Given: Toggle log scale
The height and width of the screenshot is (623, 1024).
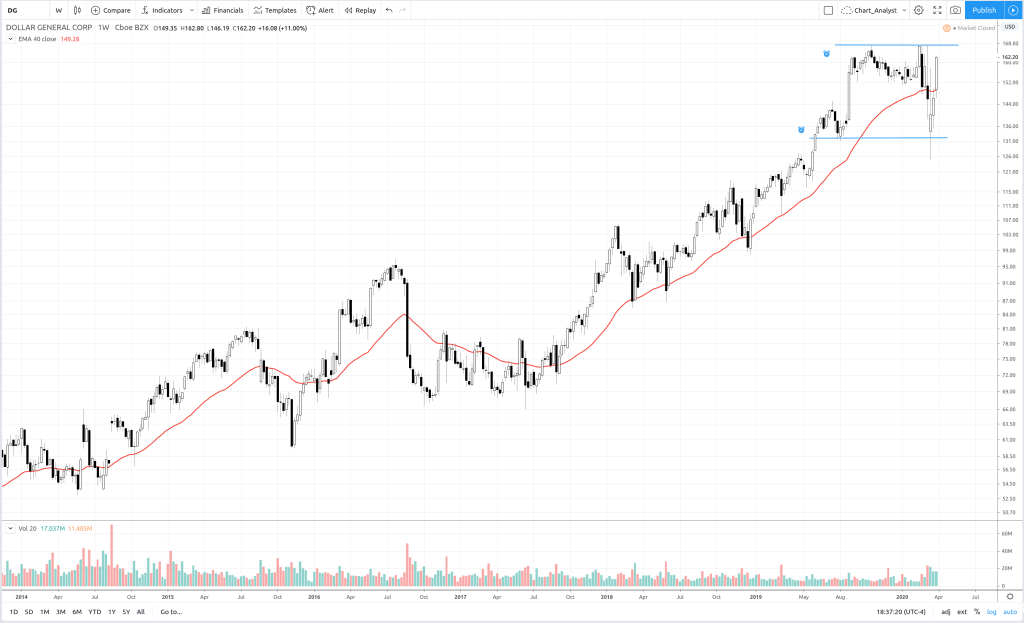Looking at the screenshot, I should coord(993,611).
